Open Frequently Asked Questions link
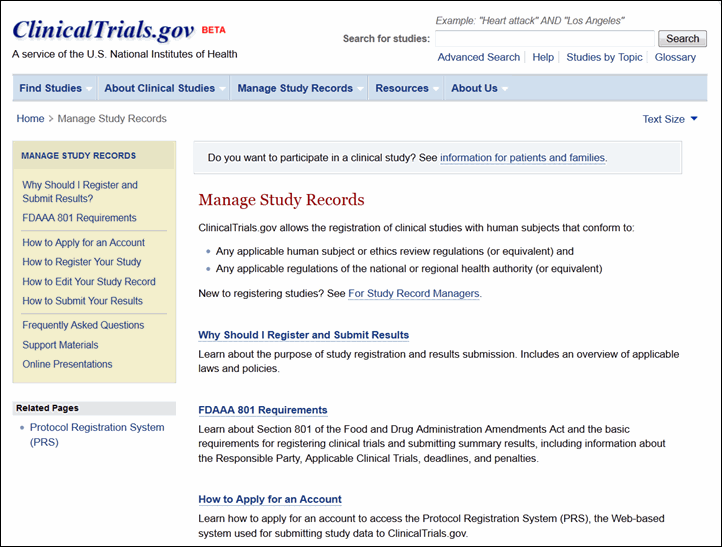The width and height of the screenshot is (722, 547). [83, 325]
